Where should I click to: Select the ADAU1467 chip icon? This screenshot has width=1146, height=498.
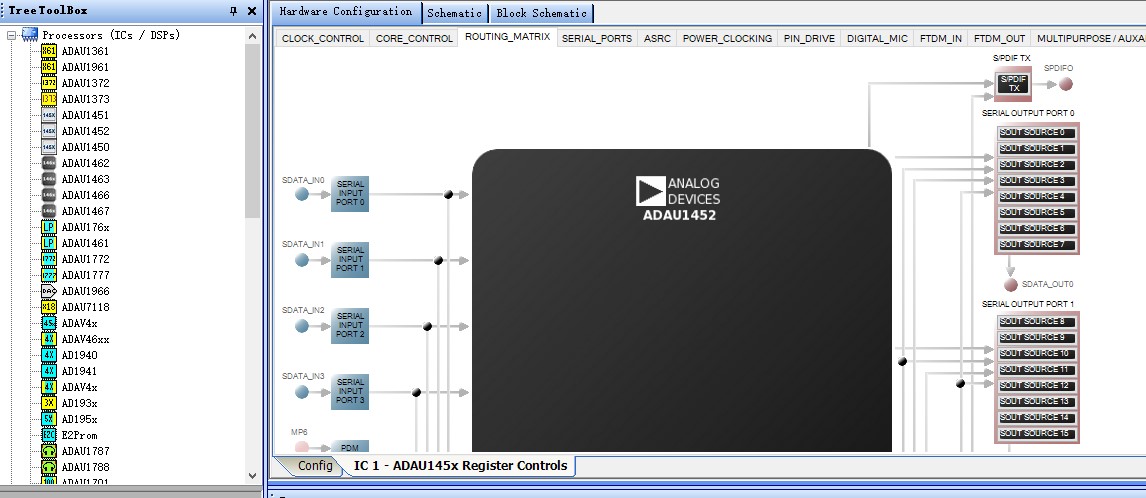[49, 211]
